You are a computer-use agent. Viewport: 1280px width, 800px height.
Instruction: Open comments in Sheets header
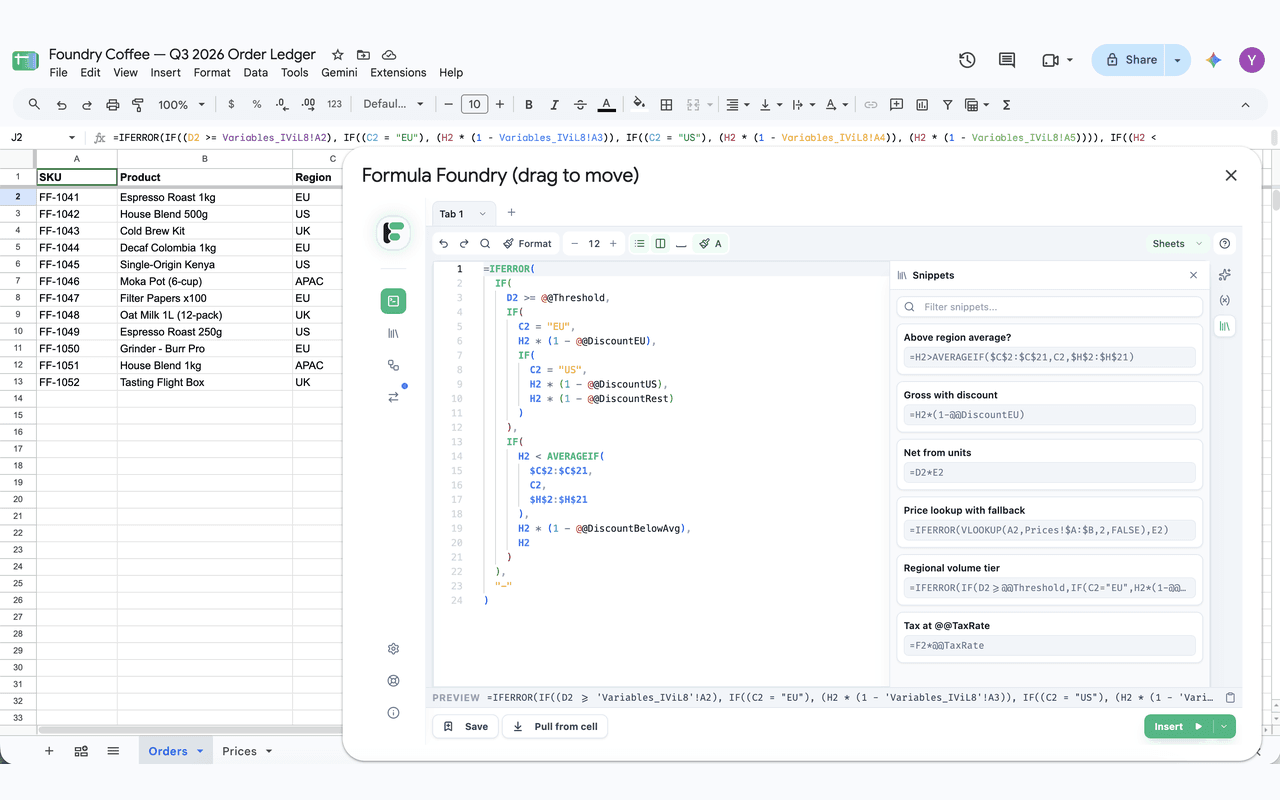pos(1007,60)
